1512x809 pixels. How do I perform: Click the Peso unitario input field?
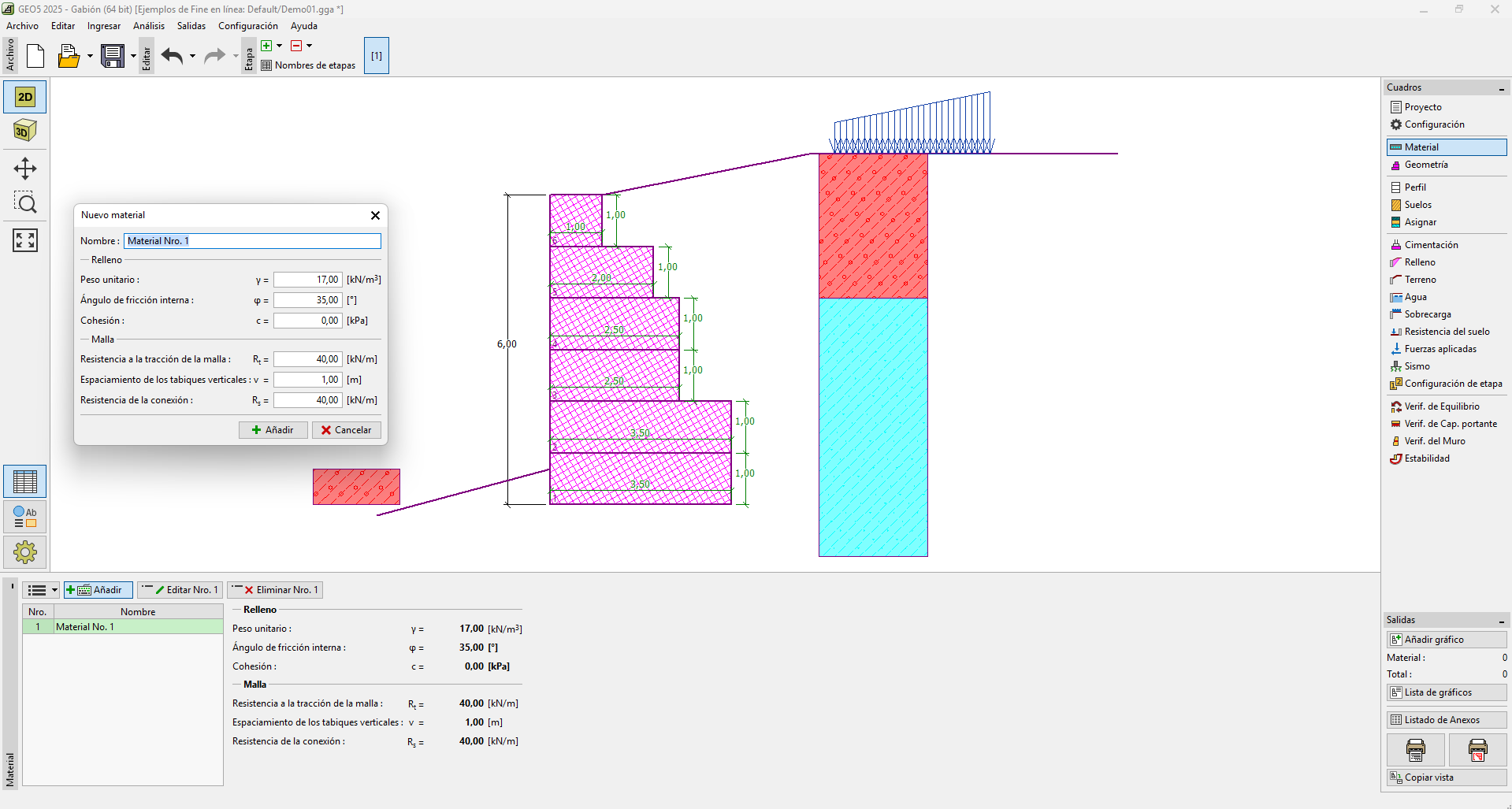click(x=307, y=280)
